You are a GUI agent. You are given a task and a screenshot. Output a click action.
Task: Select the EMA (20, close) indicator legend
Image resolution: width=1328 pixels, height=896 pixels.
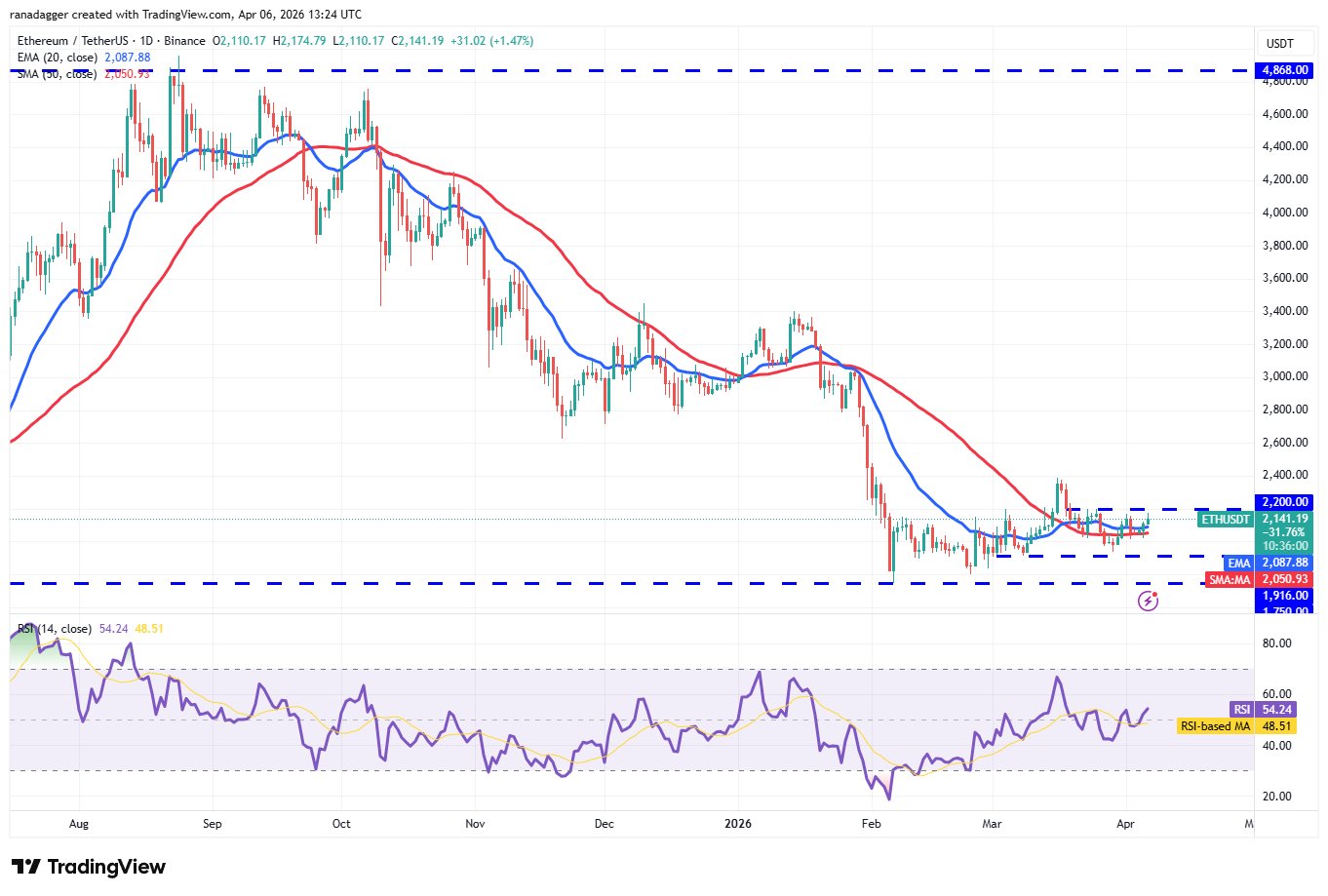coord(59,58)
